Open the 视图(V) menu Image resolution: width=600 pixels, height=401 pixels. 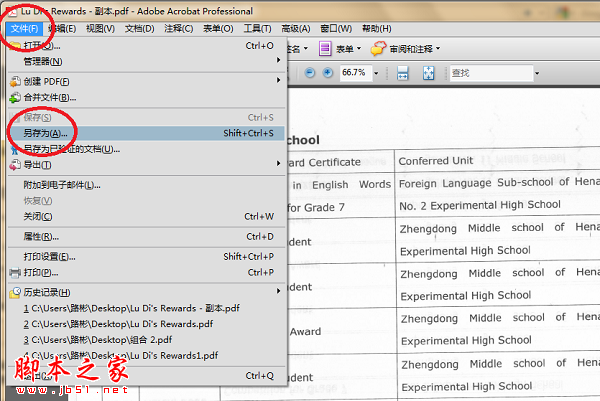click(100, 29)
